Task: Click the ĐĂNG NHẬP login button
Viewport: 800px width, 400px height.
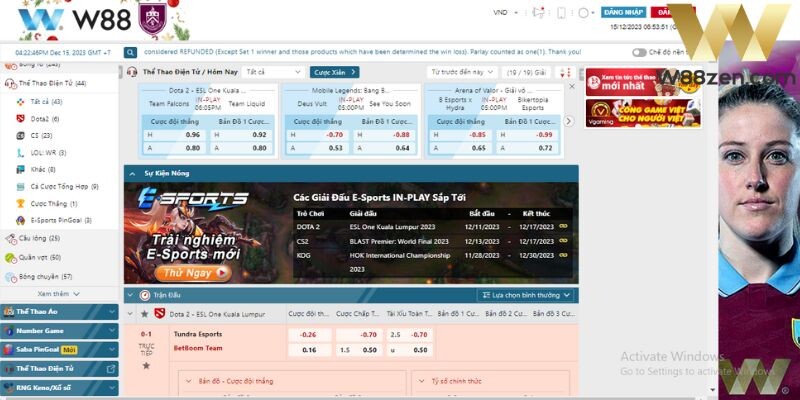Action: [623, 12]
